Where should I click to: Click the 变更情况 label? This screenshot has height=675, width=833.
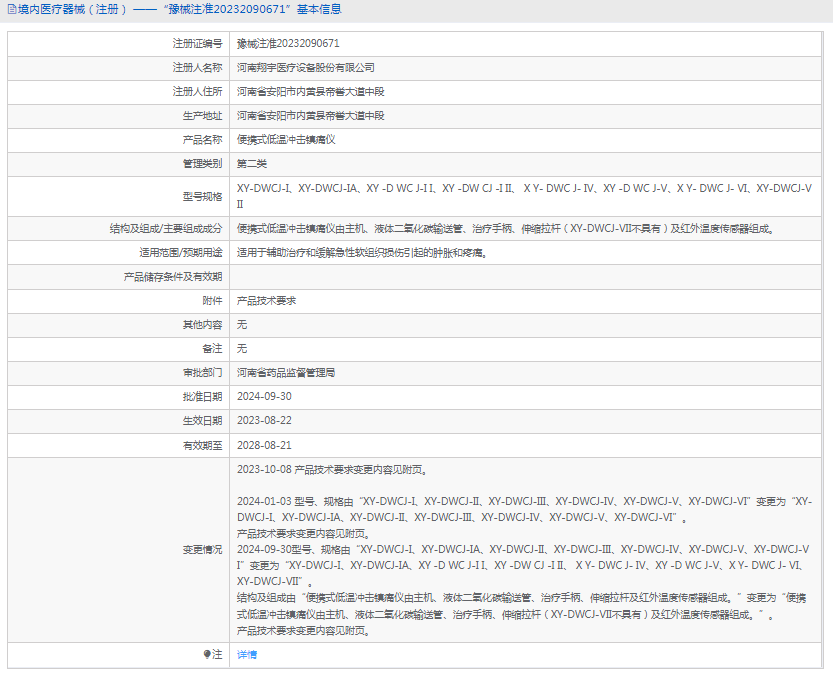[x=202, y=550]
